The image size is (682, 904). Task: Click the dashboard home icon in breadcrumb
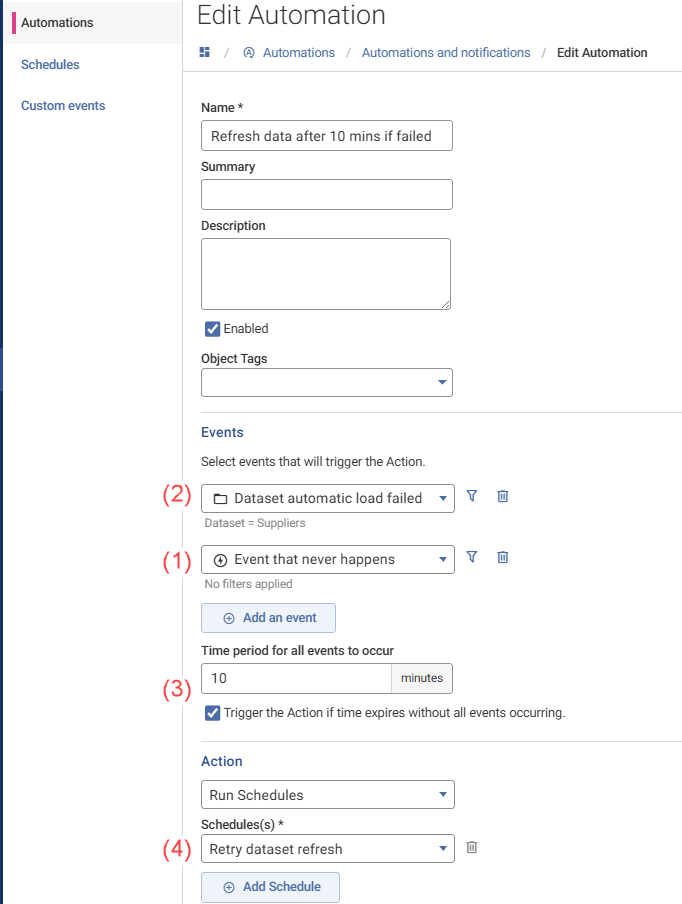click(x=205, y=52)
